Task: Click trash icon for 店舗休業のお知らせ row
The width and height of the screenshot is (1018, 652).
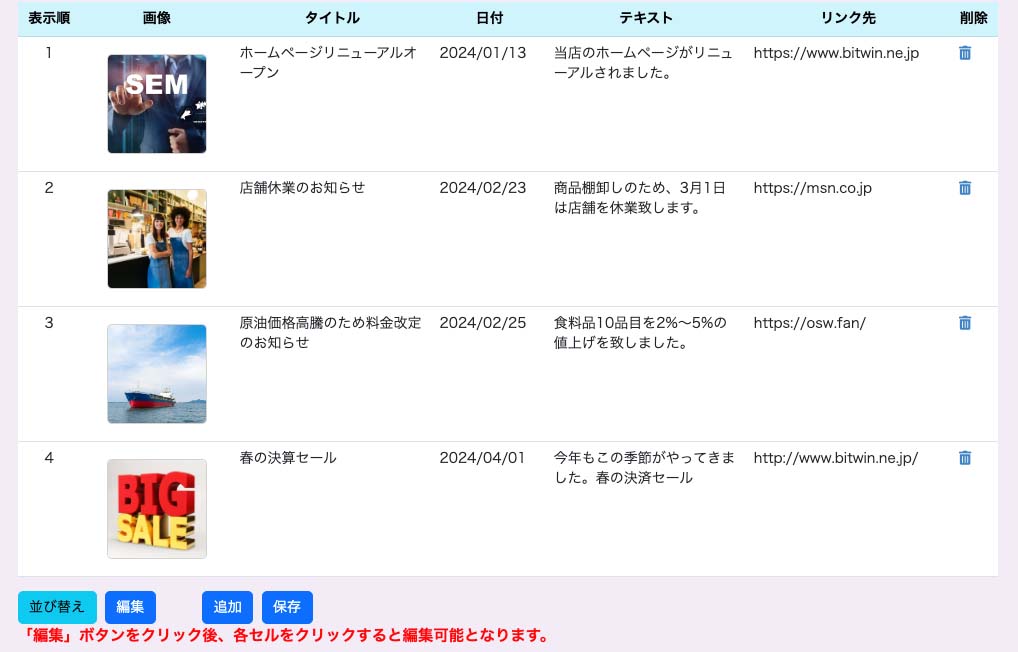Action: [x=964, y=188]
